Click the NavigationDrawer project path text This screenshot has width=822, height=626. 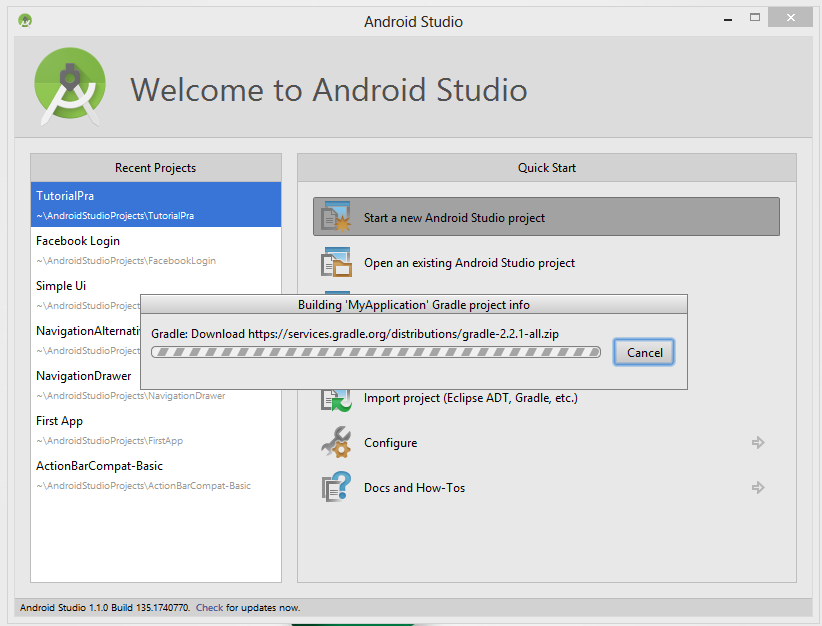(x=131, y=395)
